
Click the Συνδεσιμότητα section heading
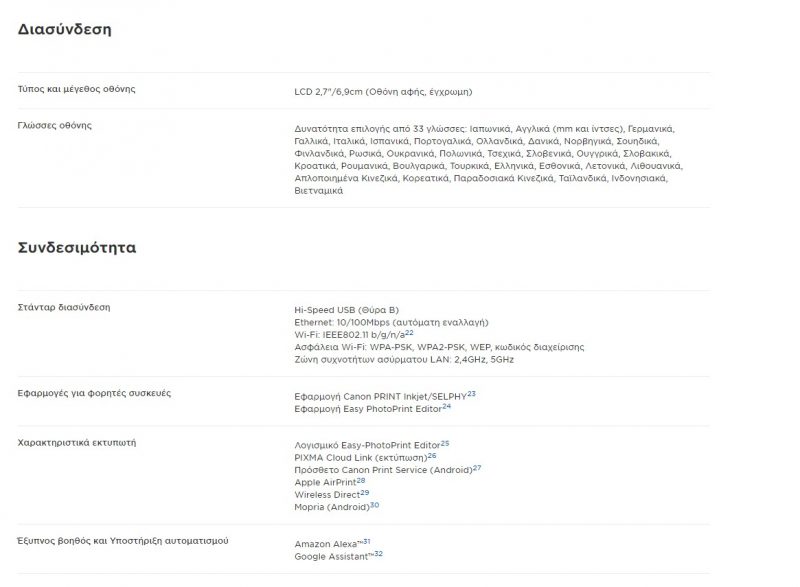pyautogui.click(x=77, y=248)
